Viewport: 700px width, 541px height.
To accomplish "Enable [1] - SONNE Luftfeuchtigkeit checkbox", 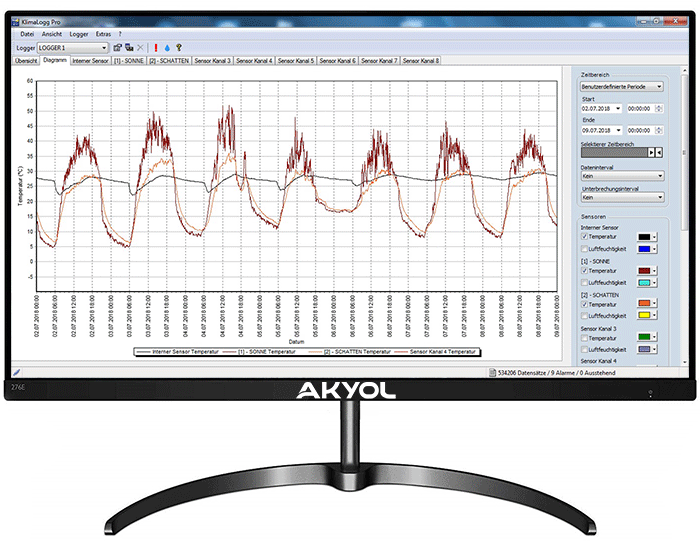I will 584,283.
